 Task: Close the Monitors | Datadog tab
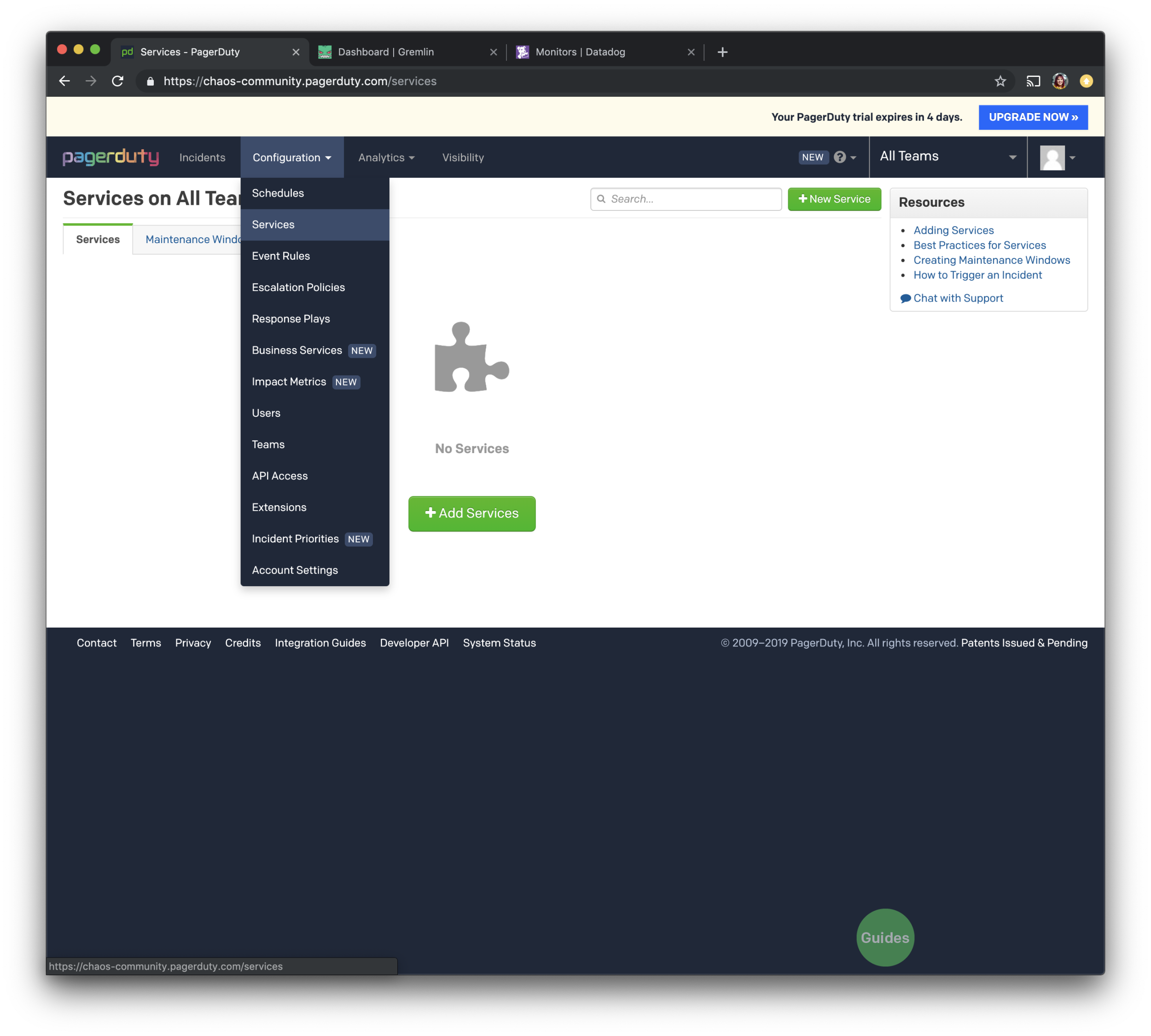click(x=691, y=52)
